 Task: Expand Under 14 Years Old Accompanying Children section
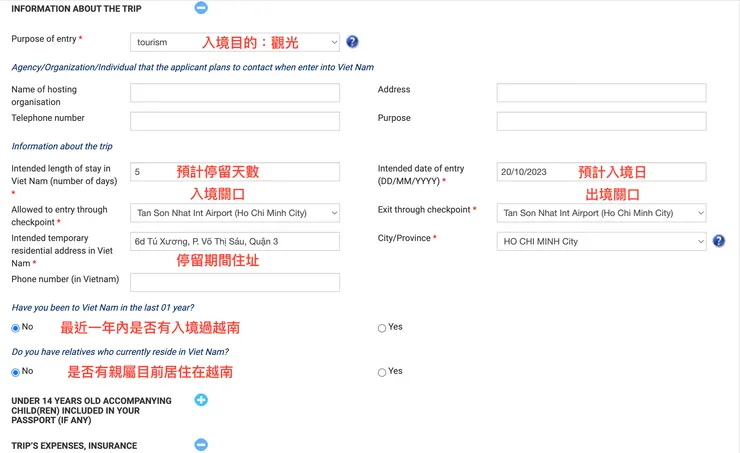point(201,401)
